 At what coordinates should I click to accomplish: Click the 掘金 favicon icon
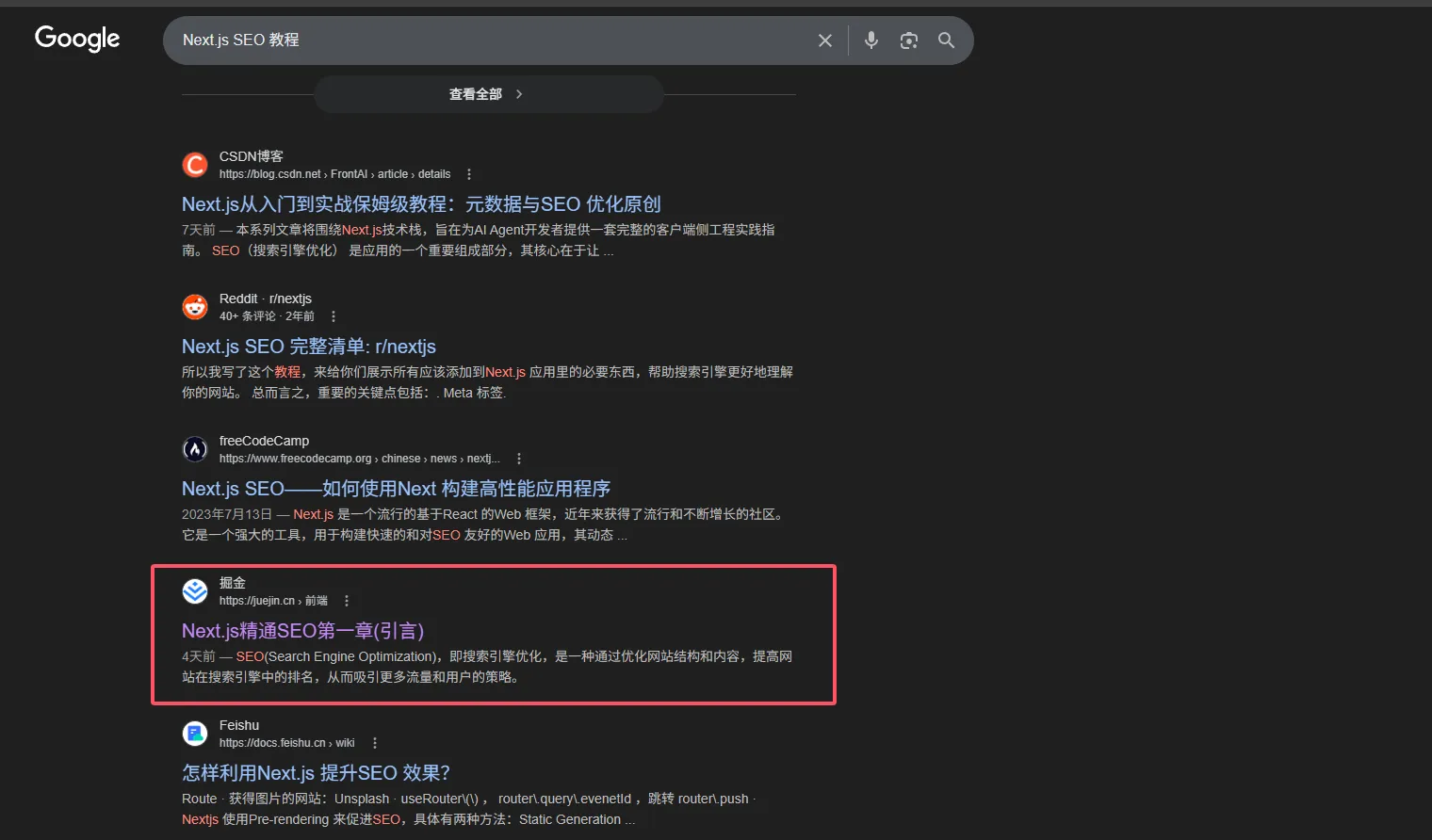coord(195,591)
